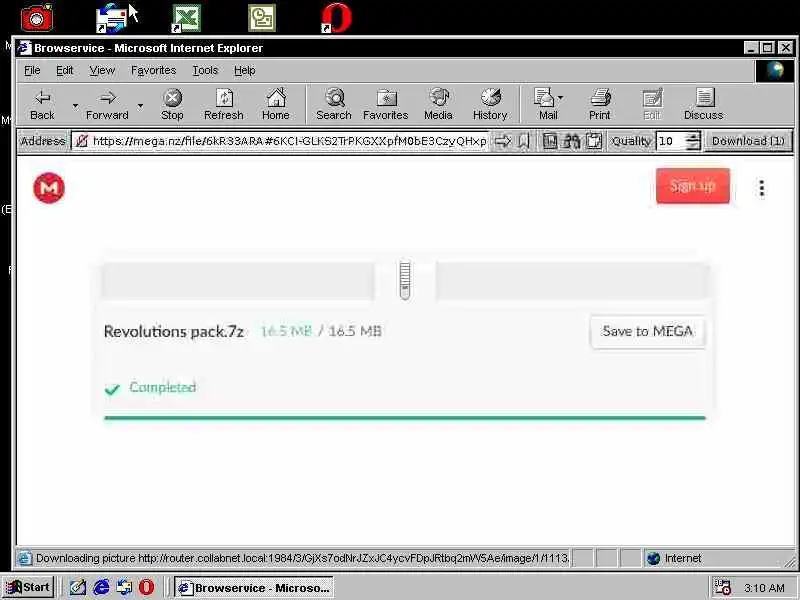Click the clipboard icon before Quality
The width and height of the screenshot is (800, 600).
pos(593,141)
